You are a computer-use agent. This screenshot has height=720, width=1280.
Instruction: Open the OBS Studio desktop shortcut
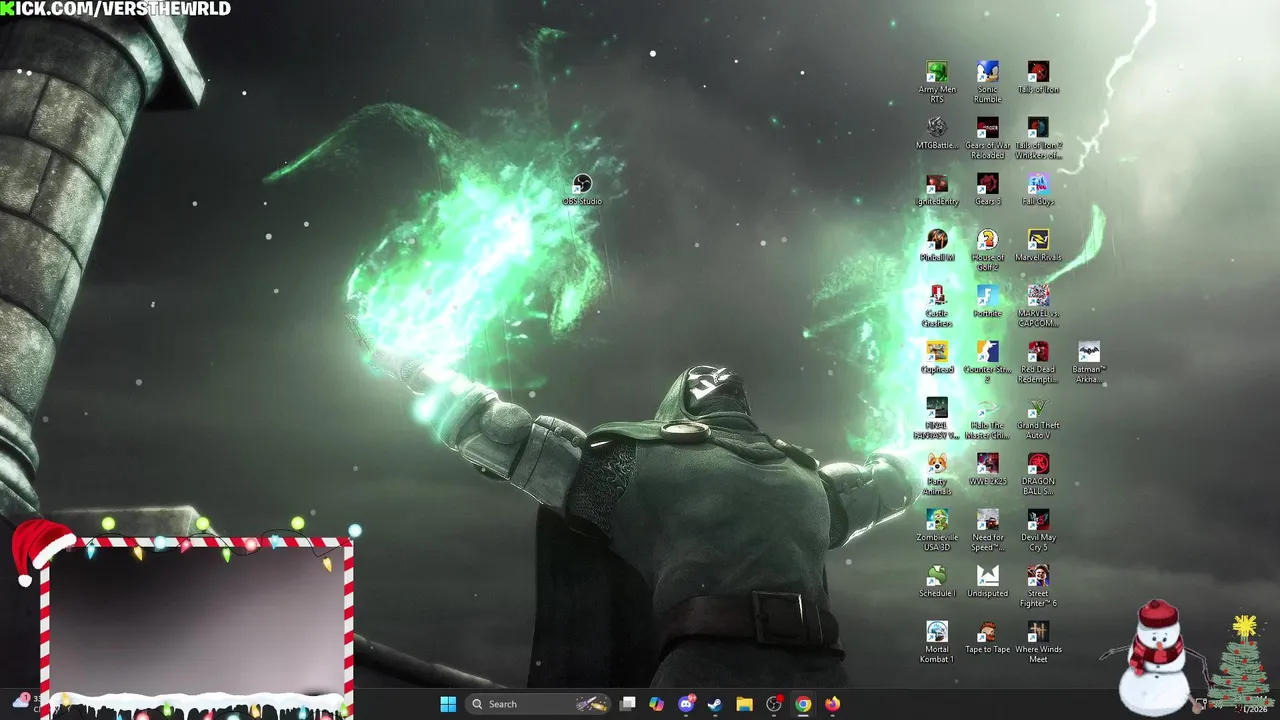pos(582,189)
